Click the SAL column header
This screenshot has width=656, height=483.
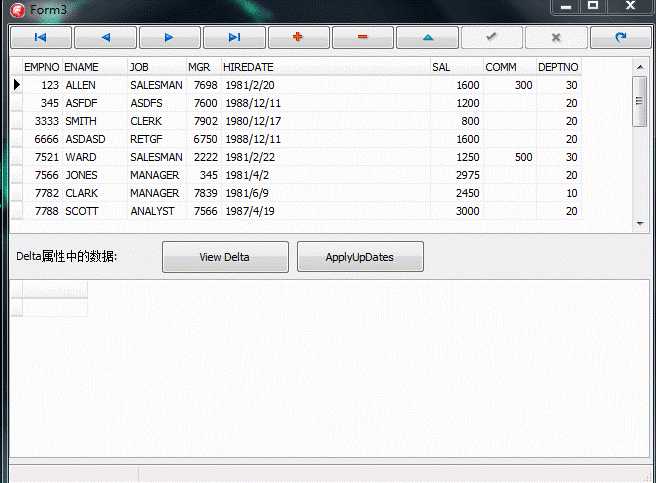tap(457, 67)
